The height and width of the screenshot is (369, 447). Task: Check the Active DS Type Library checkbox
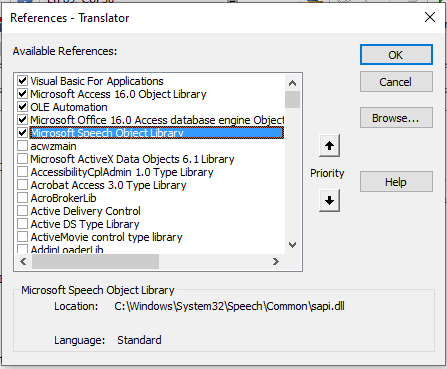click(x=22, y=224)
